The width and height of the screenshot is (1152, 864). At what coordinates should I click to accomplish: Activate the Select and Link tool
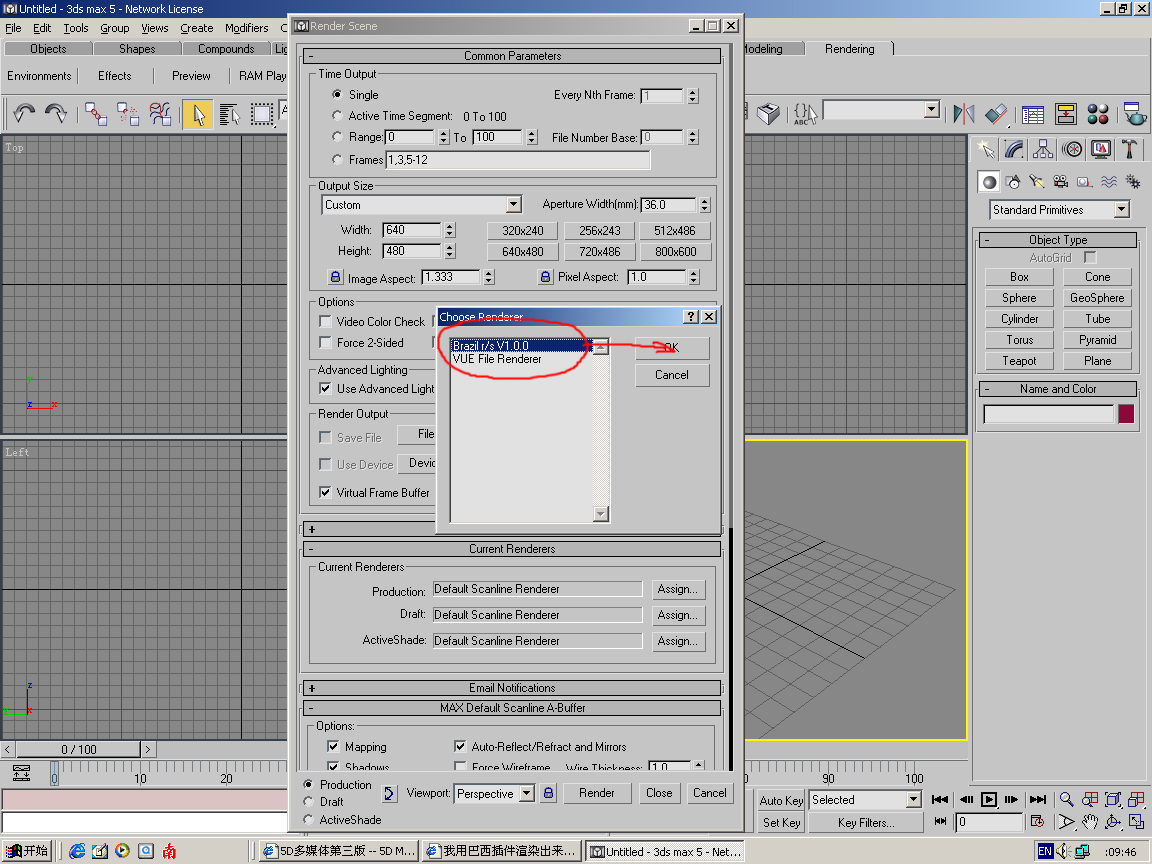(96, 114)
